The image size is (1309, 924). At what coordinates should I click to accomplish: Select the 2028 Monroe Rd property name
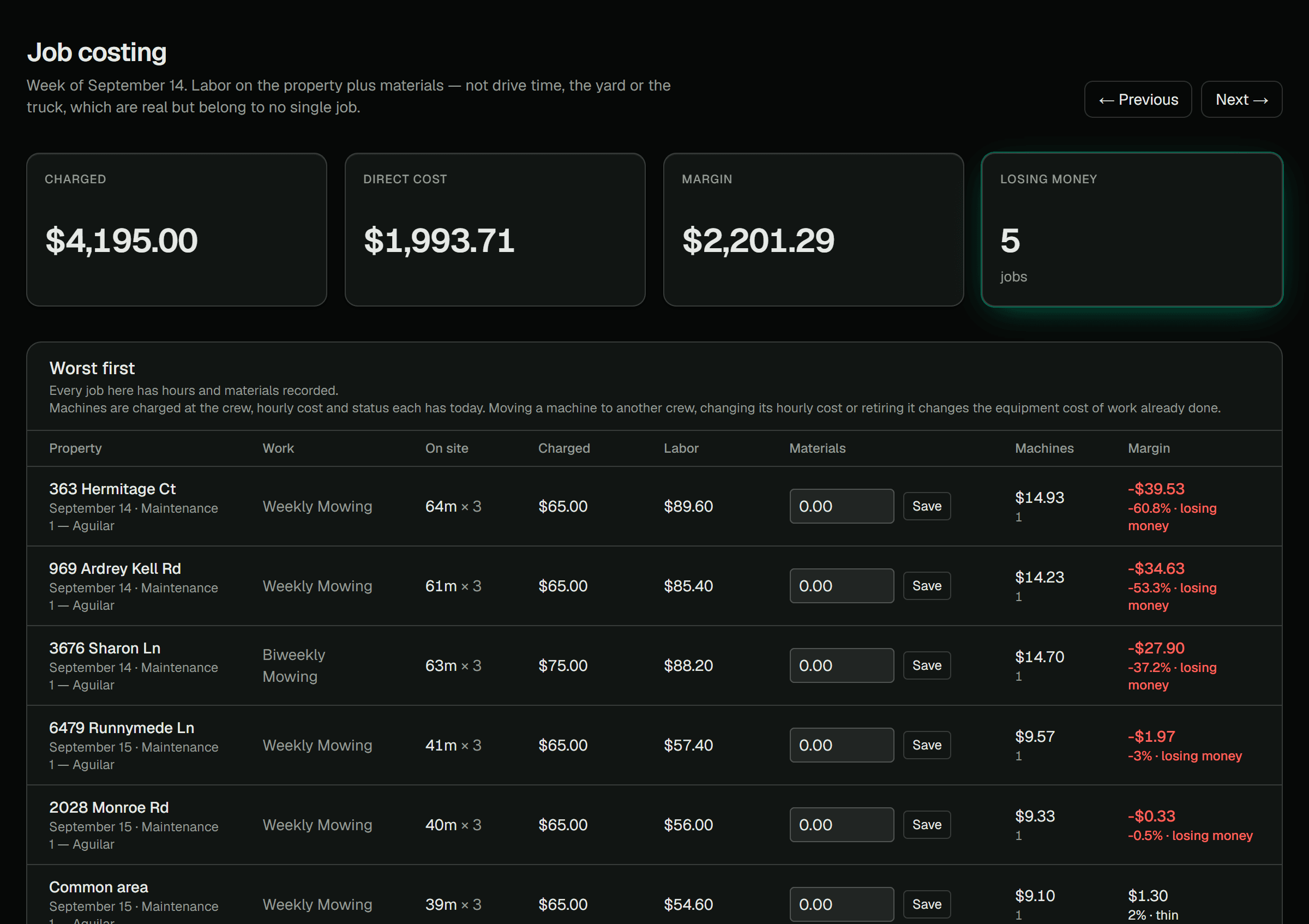coord(109,808)
